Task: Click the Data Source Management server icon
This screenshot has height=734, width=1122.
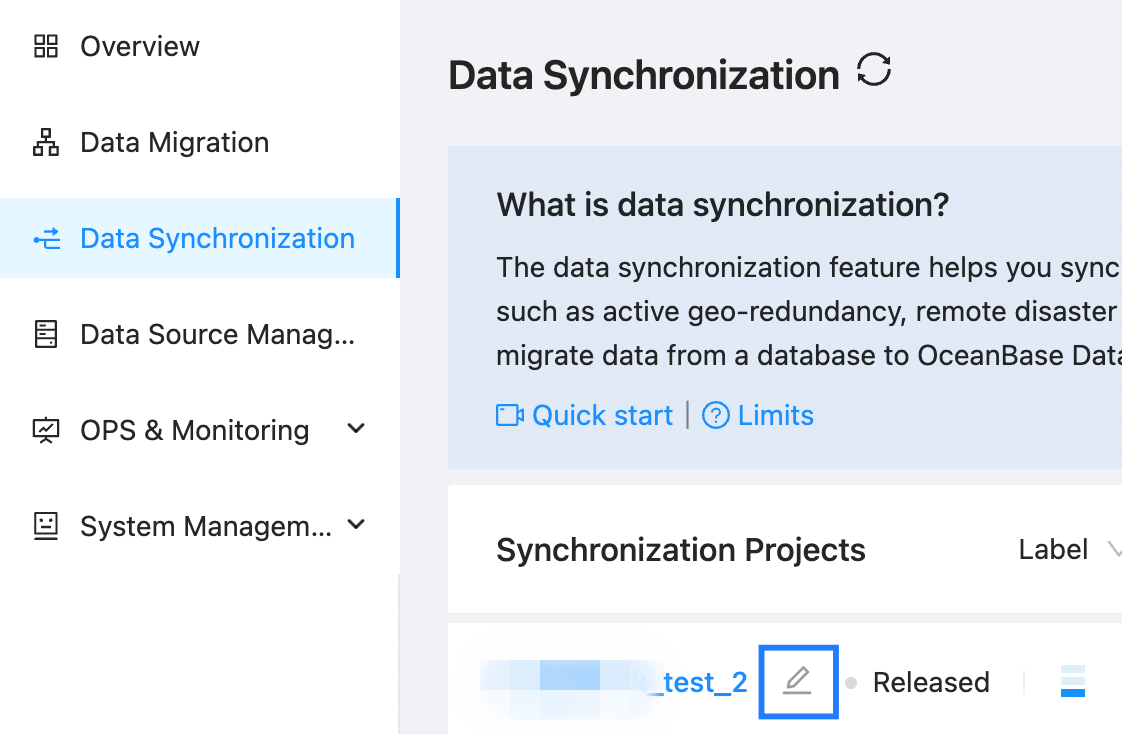Action: 46,335
